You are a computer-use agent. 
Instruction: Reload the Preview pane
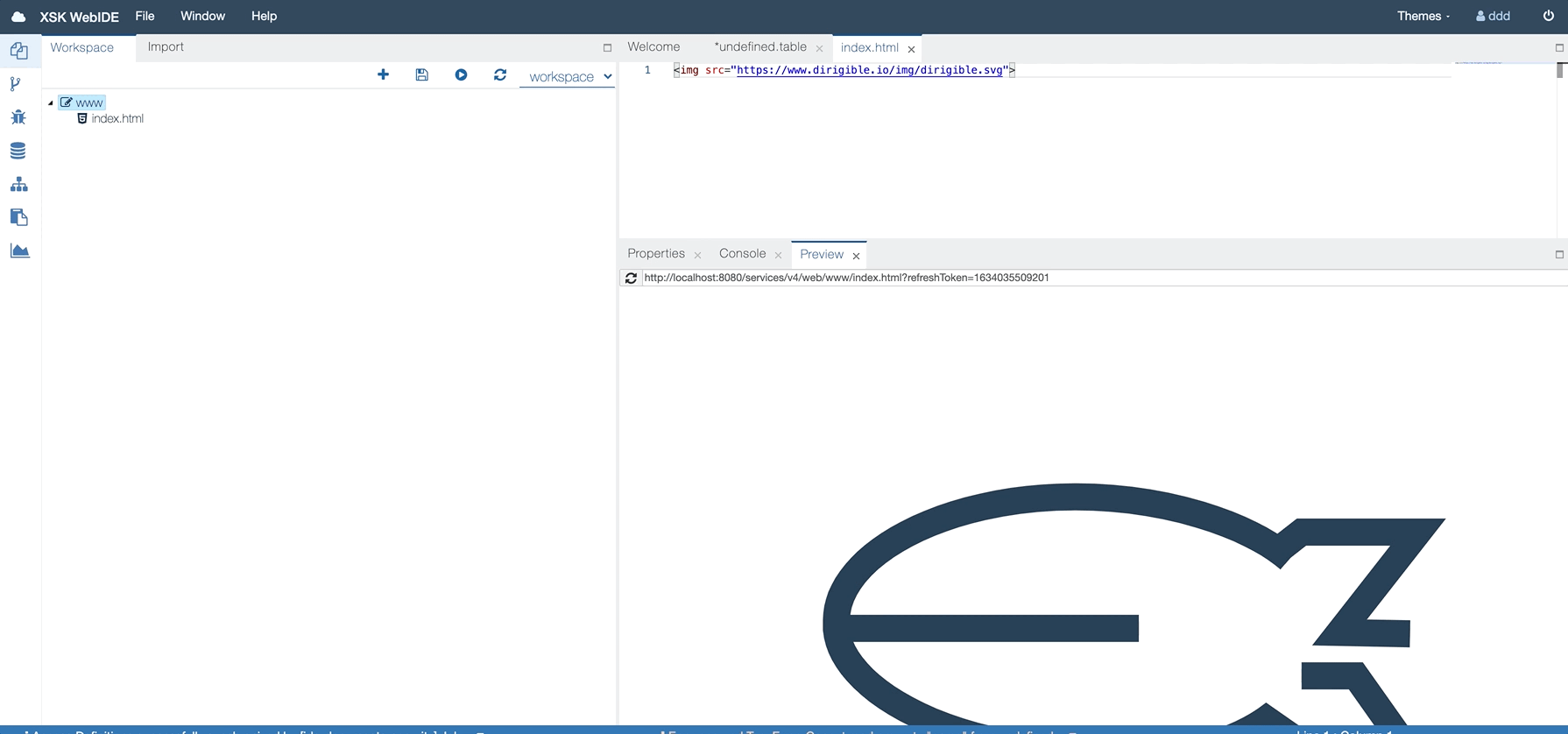coord(631,278)
